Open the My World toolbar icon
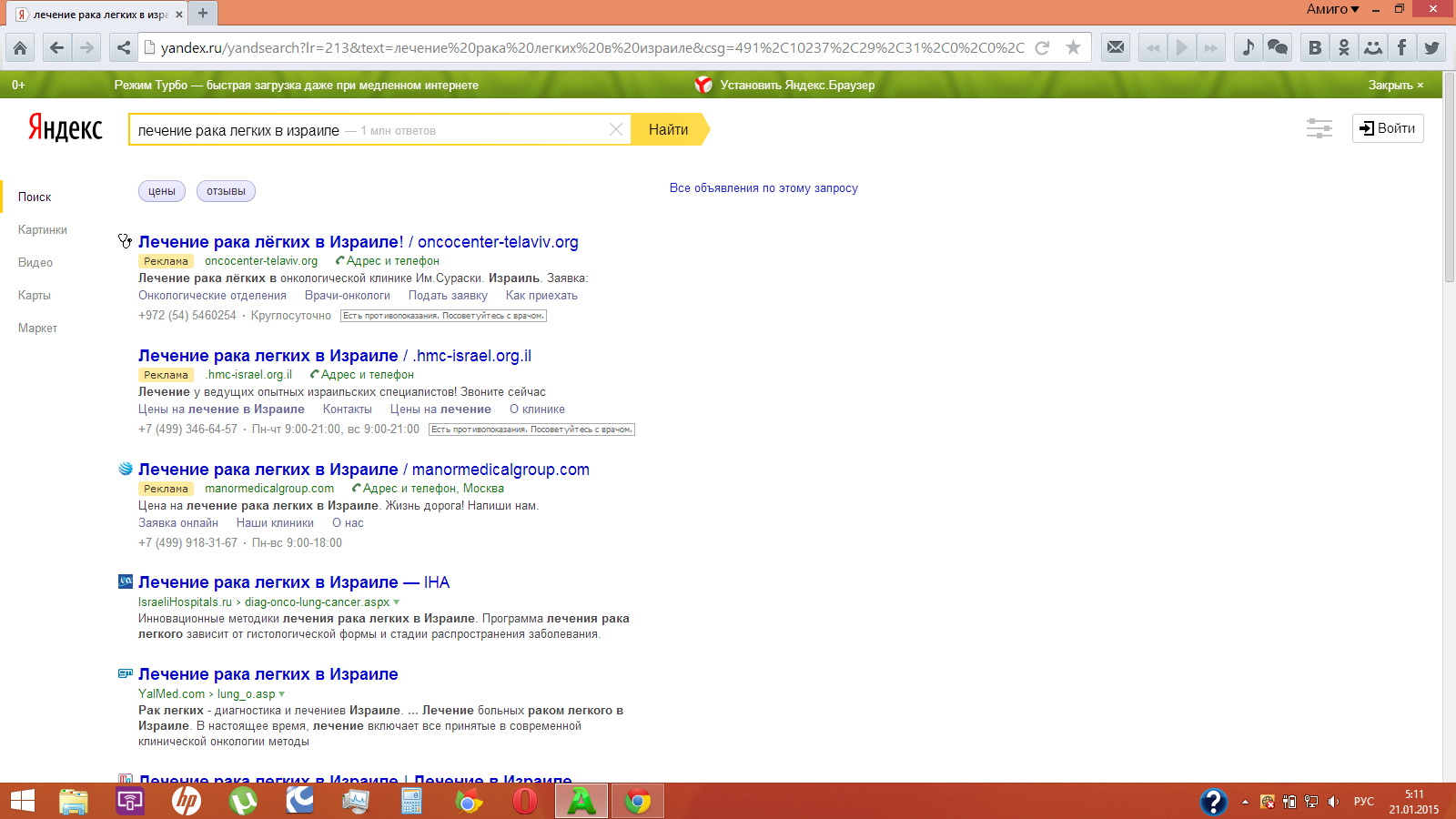1456x819 pixels. tap(1372, 47)
